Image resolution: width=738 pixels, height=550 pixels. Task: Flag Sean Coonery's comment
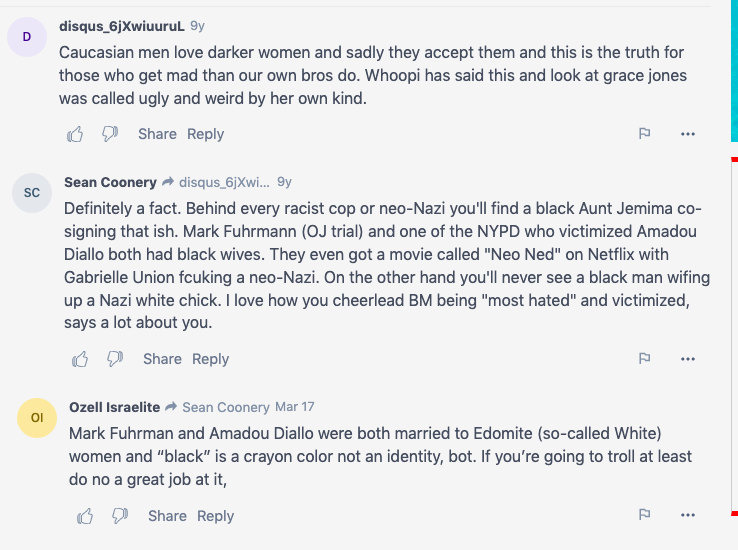tap(644, 359)
